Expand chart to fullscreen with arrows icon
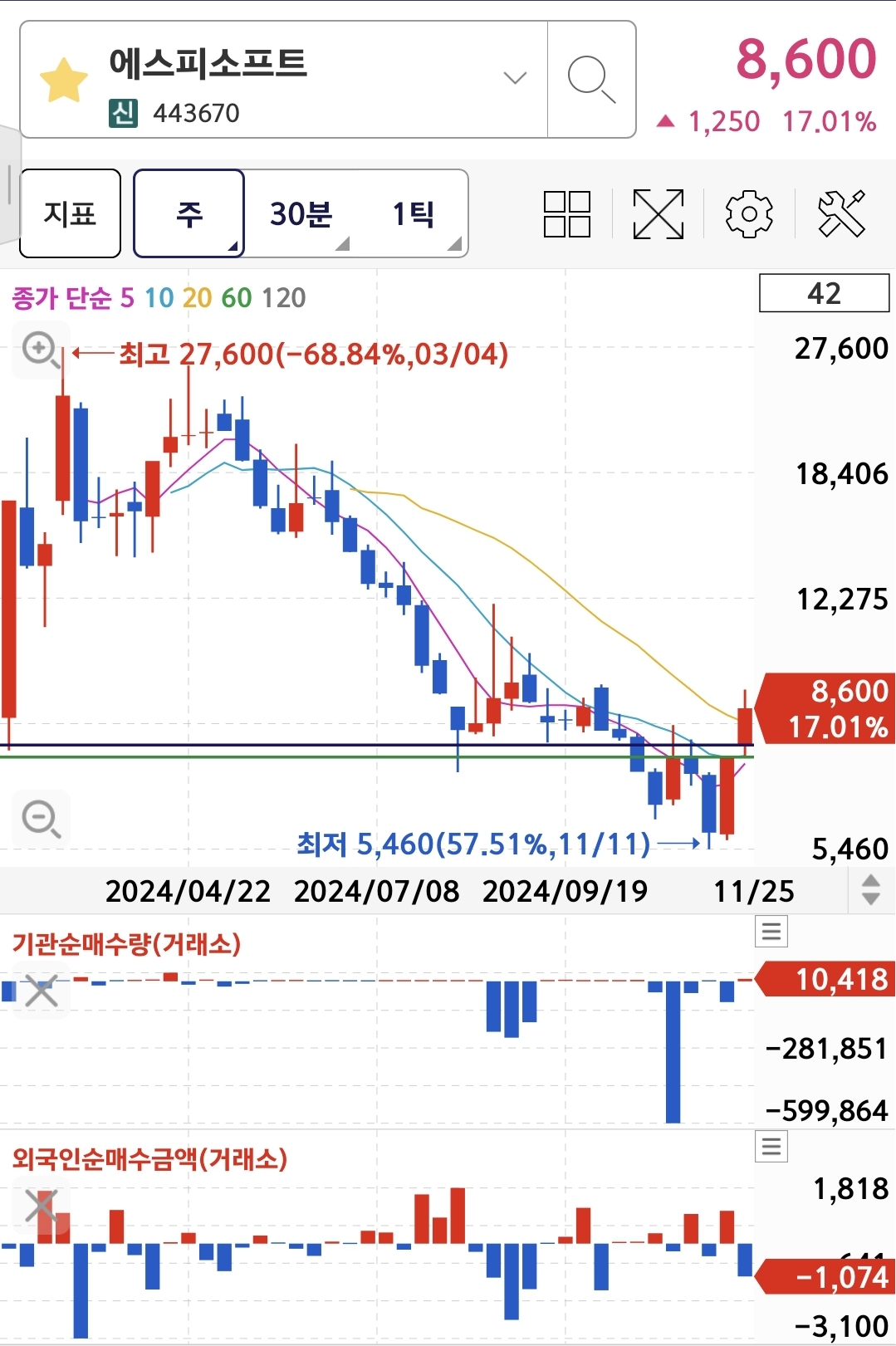896x1346 pixels. click(659, 214)
